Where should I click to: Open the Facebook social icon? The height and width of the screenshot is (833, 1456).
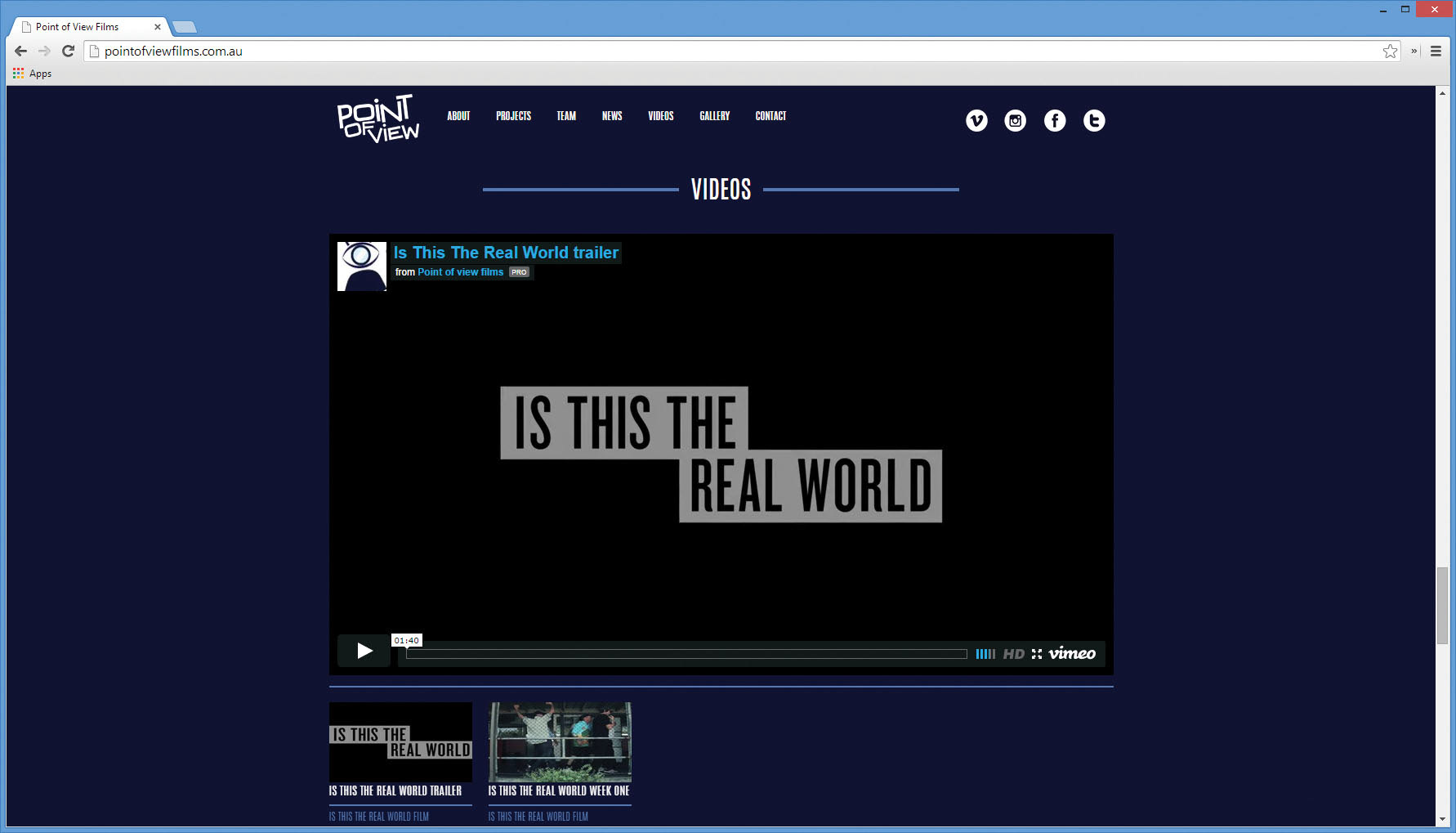point(1055,121)
